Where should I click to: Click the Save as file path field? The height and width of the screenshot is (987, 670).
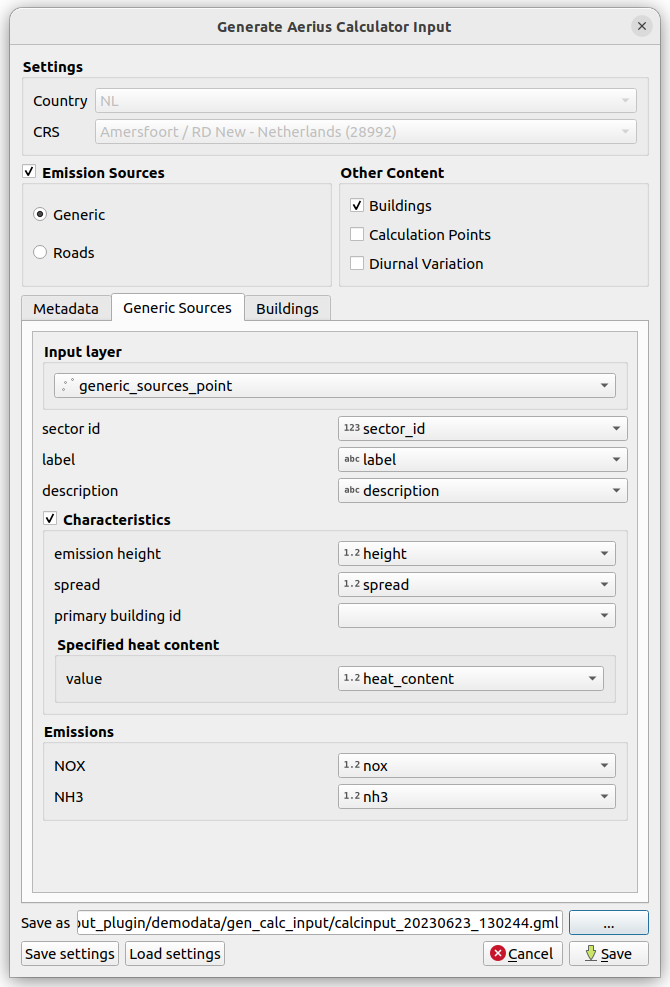click(320, 922)
